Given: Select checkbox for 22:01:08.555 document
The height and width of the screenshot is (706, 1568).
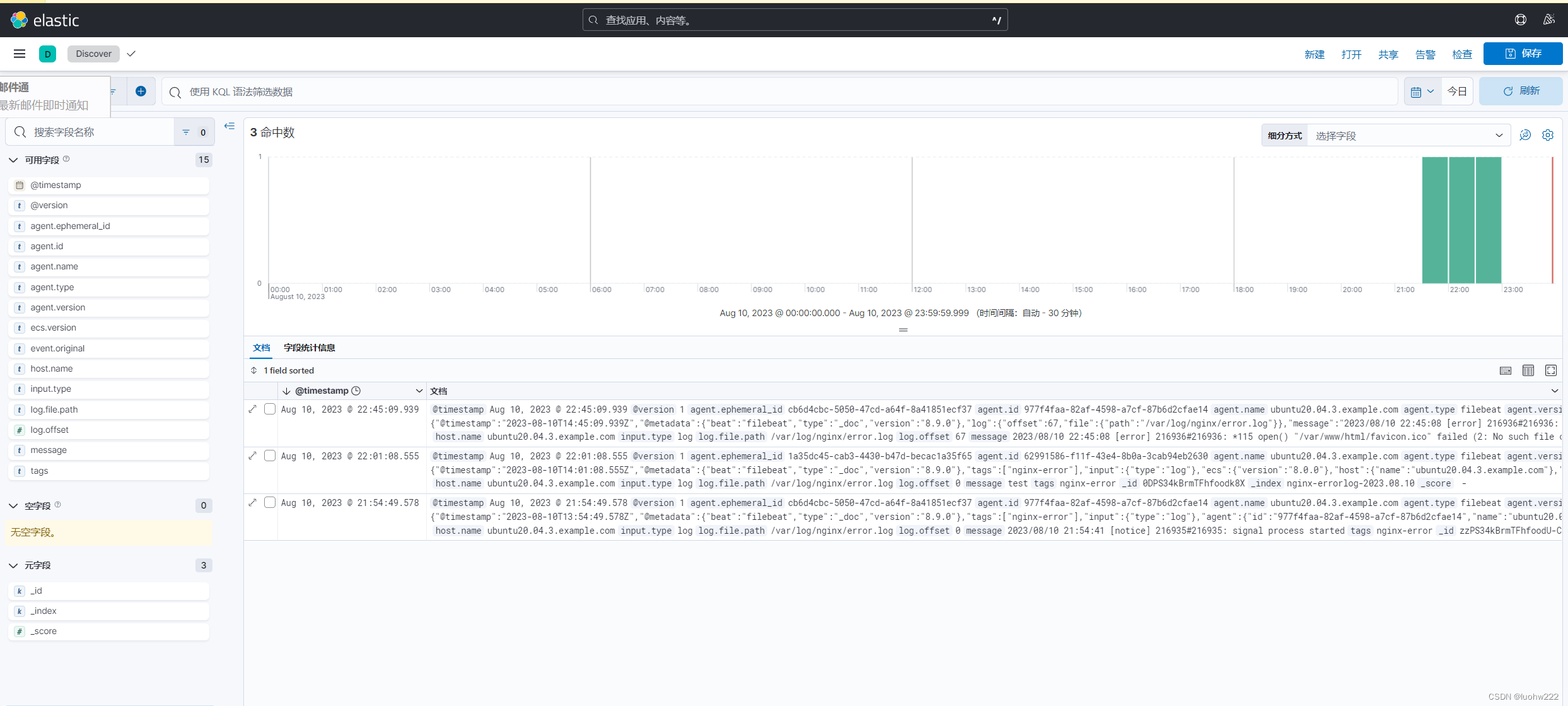Looking at the screenshot, I should 270,456.
